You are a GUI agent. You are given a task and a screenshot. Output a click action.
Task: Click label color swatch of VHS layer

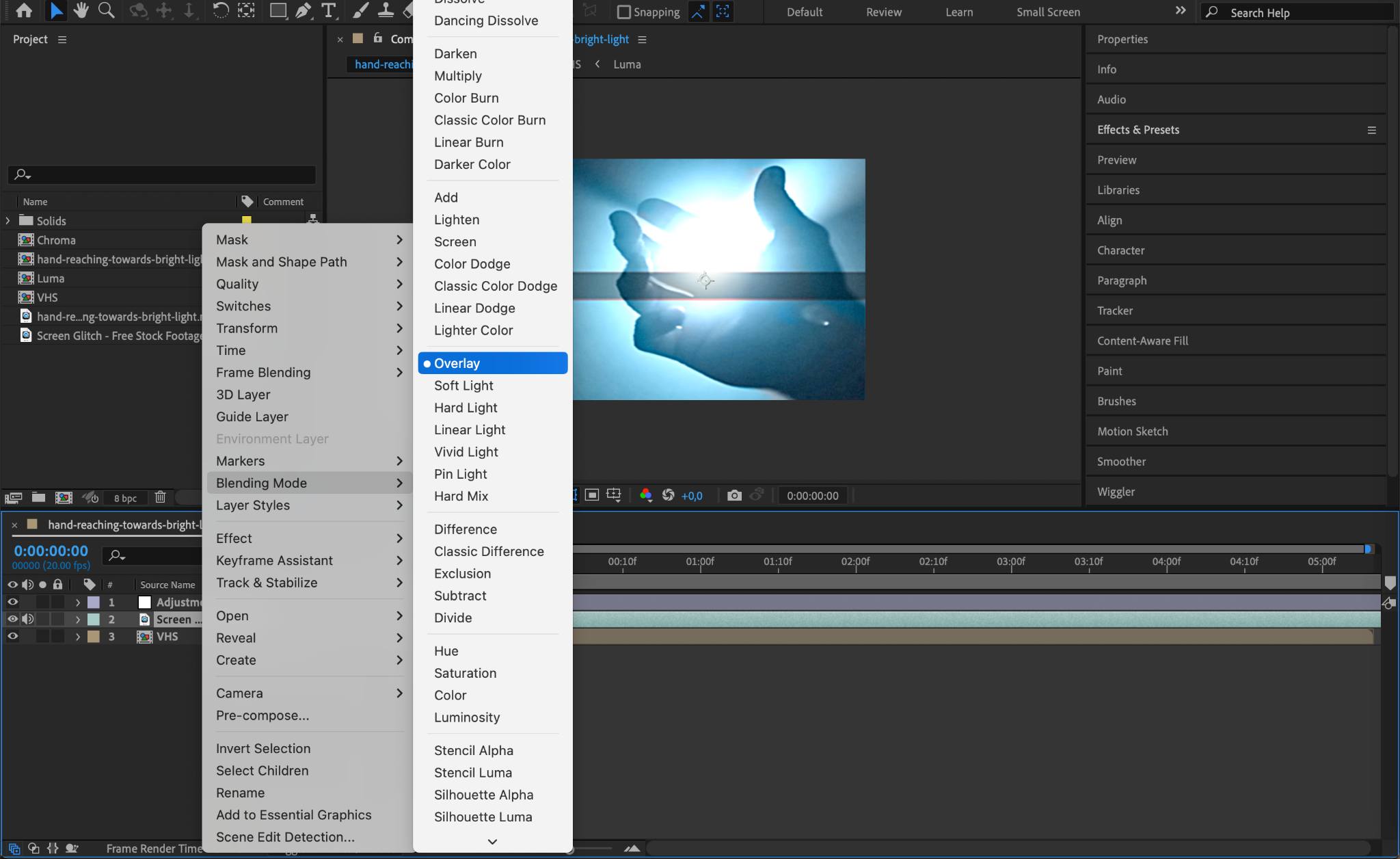click(x=94, y=636)
